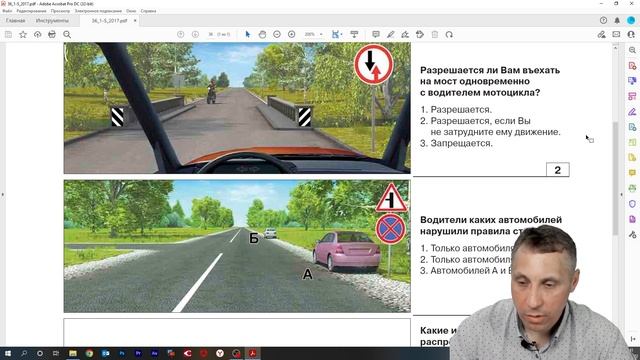640x360 pixels.
Task: Open the pink layout tool in right pane
Action: point(632,96)
